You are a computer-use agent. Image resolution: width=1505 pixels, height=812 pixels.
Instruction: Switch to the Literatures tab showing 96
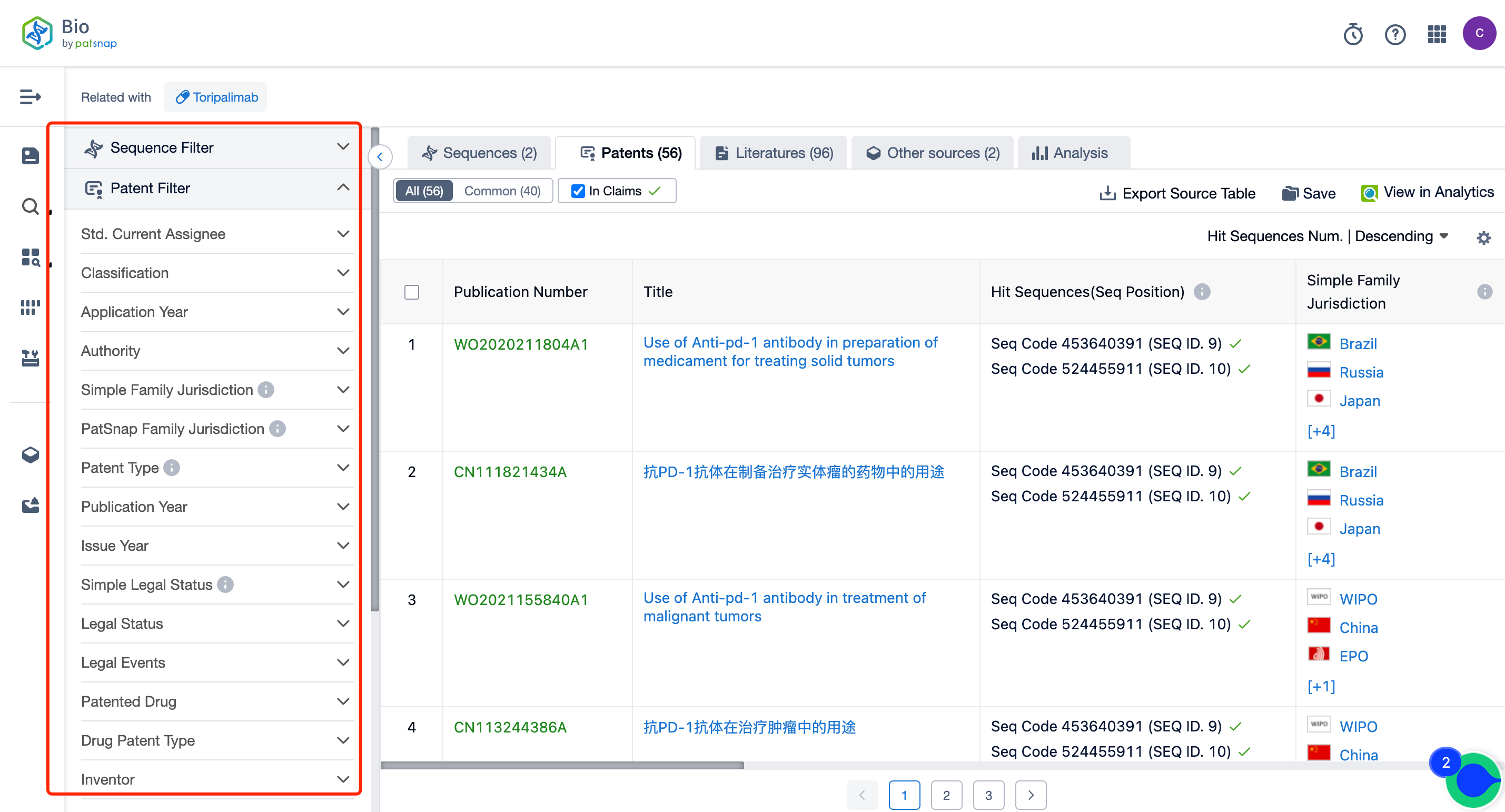coord(775,152)
